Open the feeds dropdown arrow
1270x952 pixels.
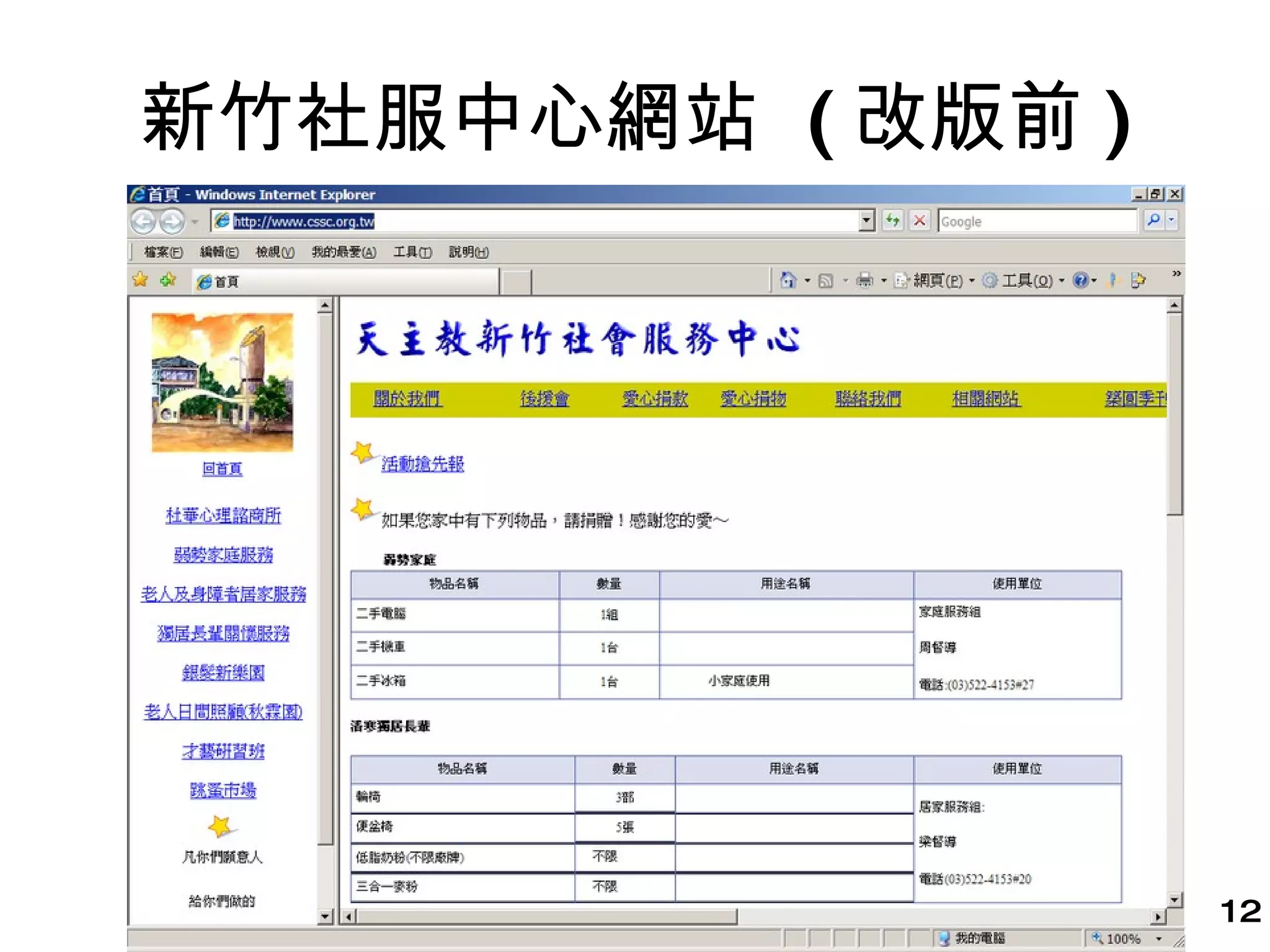click(x=845, y=281)
